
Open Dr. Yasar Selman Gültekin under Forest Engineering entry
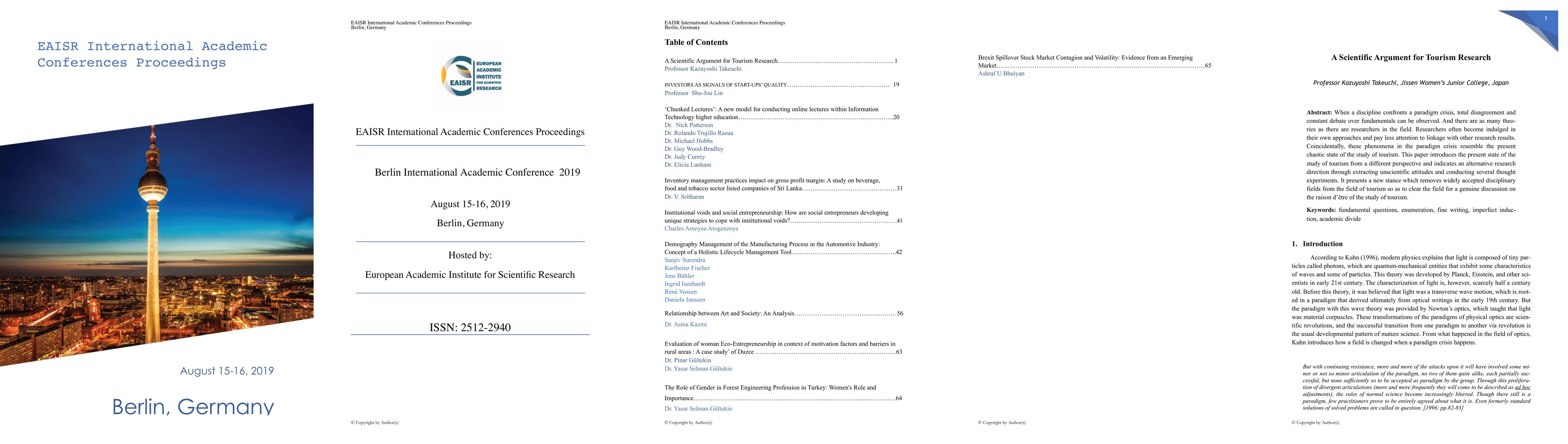tap(698, 409)
